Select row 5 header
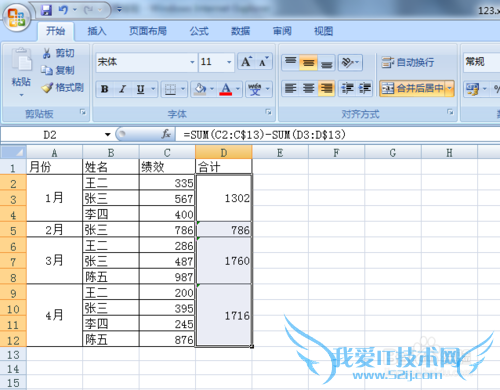500x390 pixels. [13, 230]
